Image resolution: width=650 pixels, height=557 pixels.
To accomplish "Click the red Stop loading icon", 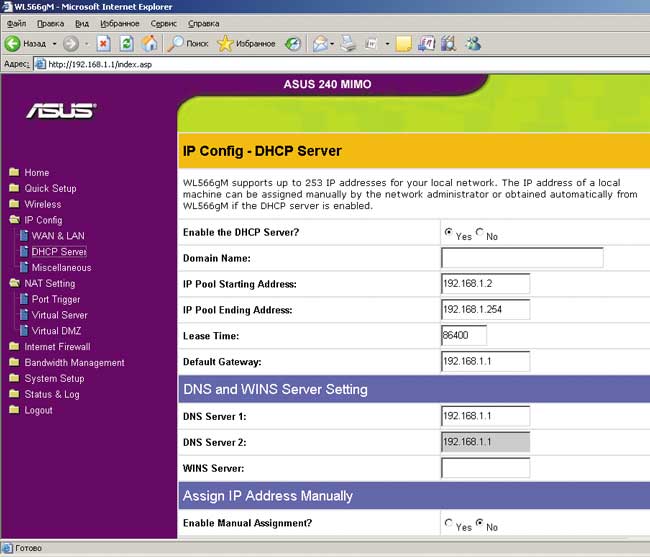I will tap(103, 44).
